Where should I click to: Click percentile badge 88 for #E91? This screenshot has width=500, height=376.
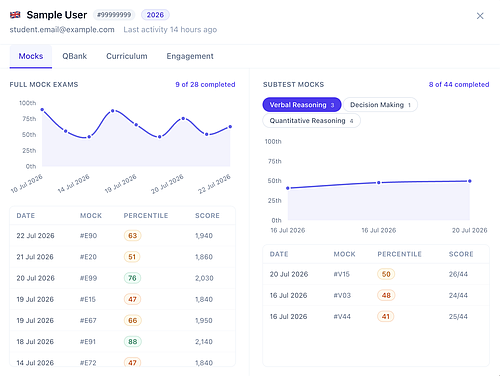click(133, 342)
